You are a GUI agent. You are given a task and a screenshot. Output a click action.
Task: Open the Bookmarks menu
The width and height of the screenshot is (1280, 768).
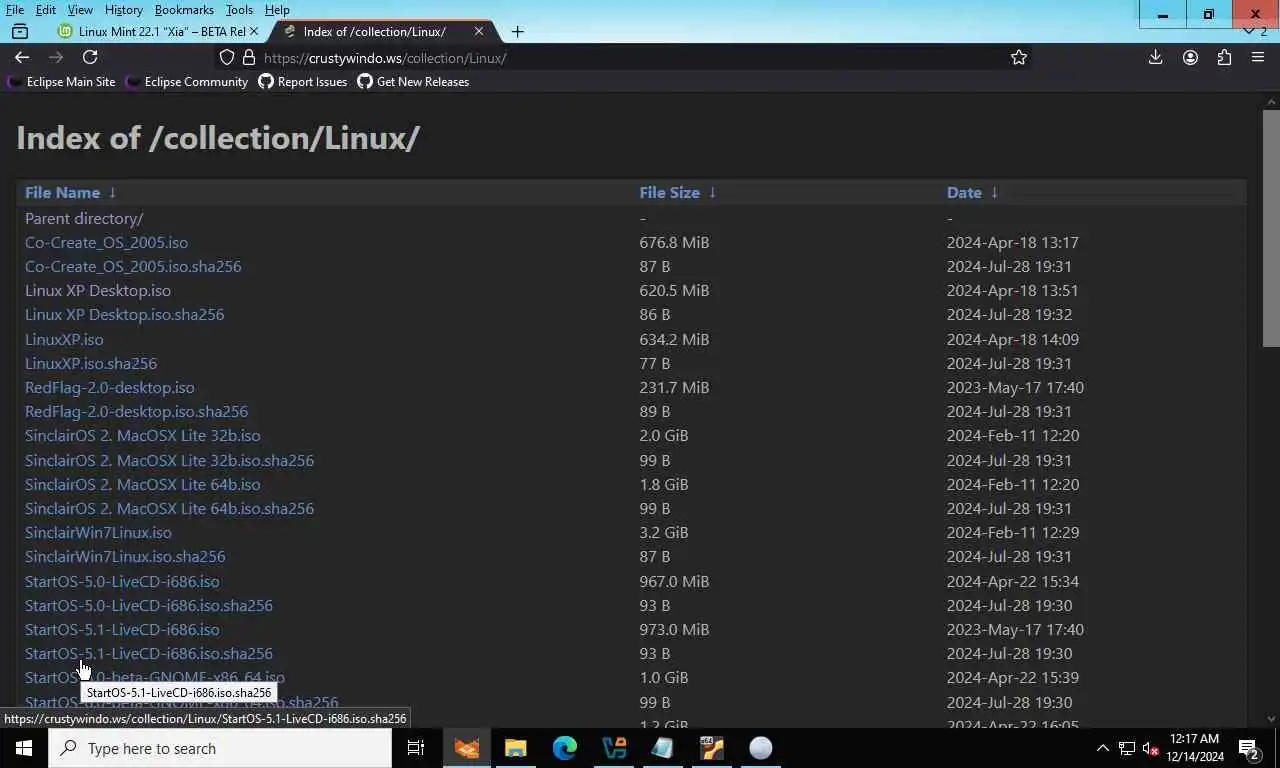point(184,10)
